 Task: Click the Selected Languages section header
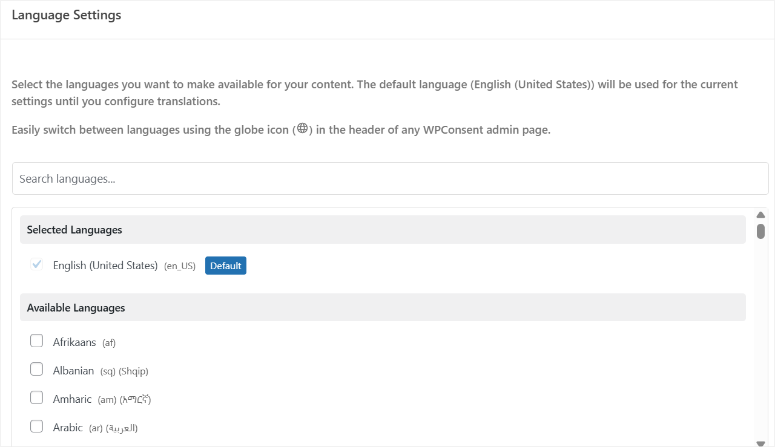pyautogui.click(x=383, y=229)
